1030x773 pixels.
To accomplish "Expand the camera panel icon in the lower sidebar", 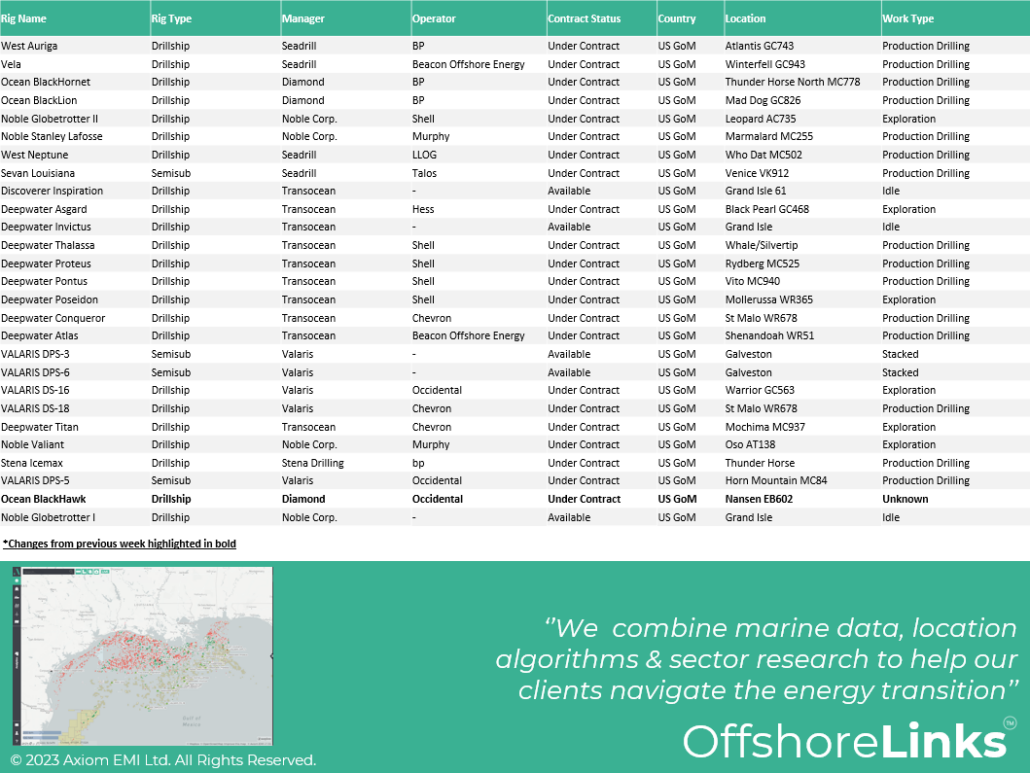I will tap(16, 724).
